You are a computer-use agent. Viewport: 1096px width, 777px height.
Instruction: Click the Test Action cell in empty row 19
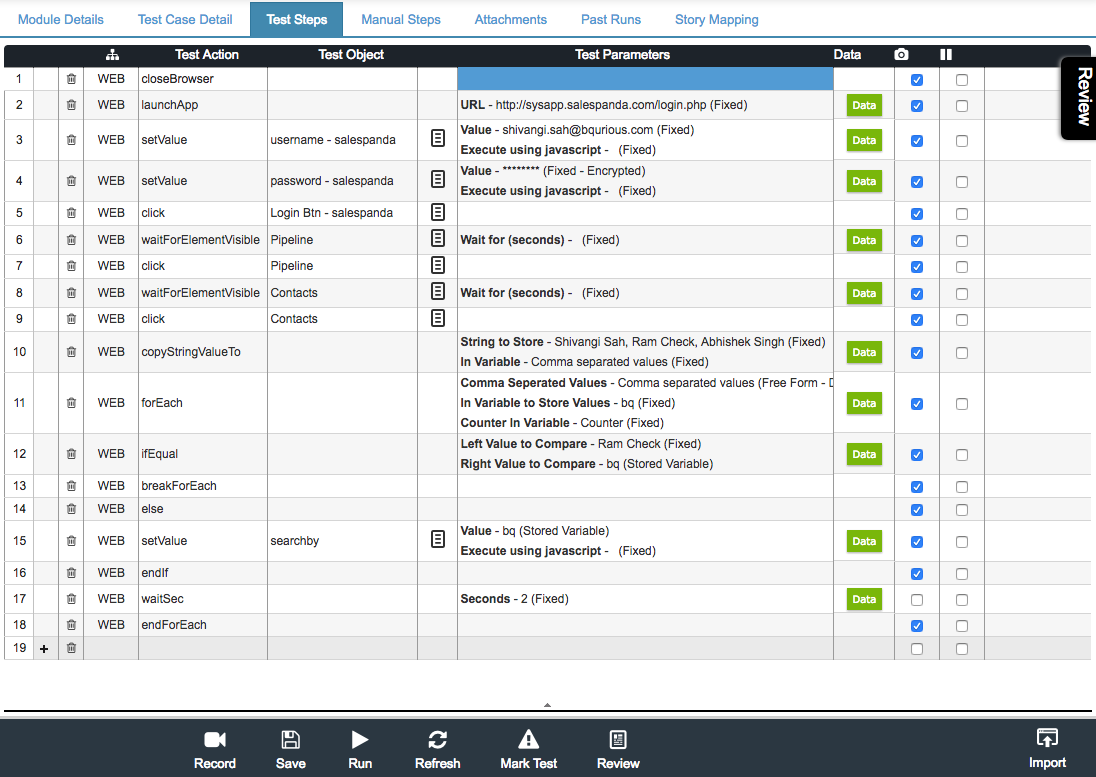203,648
